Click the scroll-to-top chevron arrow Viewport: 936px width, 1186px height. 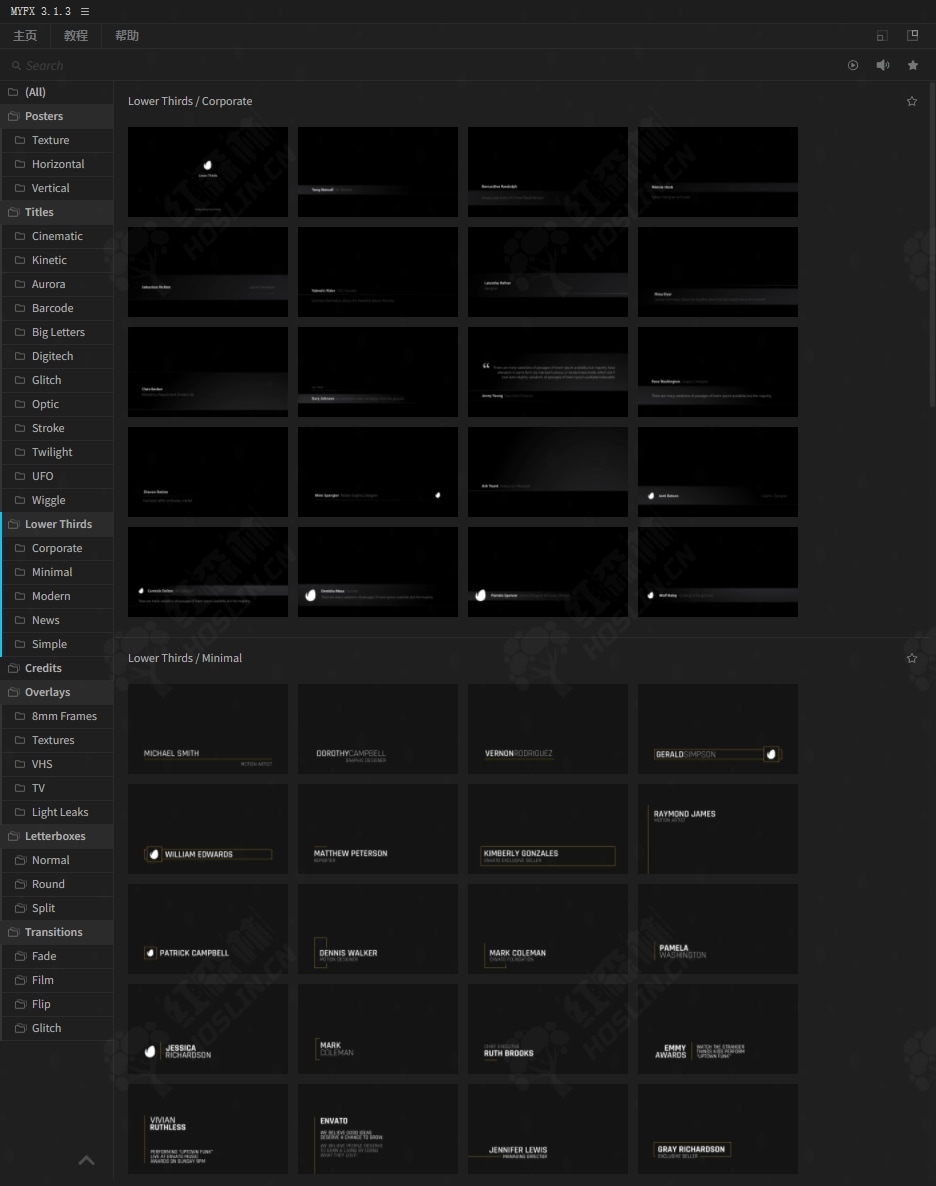[x=86, y=1160]
